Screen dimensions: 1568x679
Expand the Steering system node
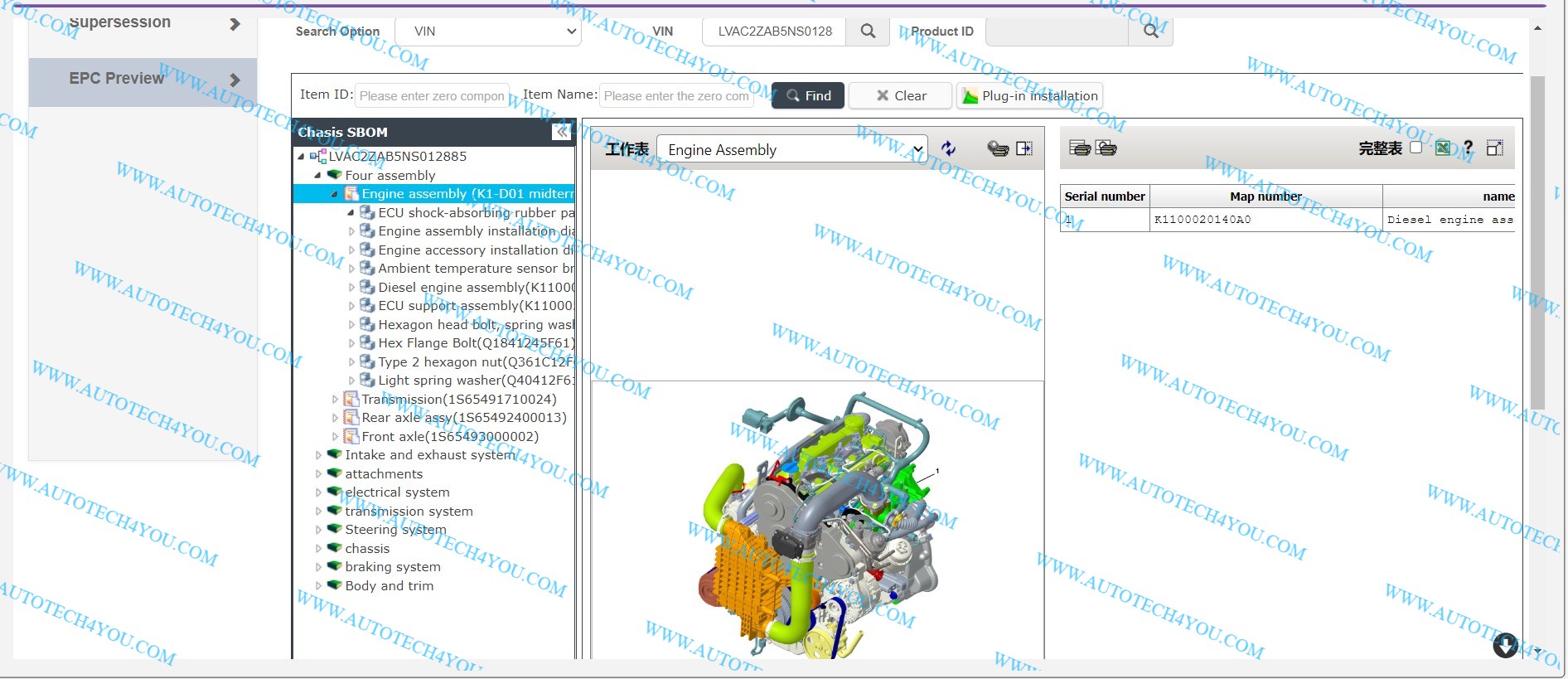tap(318, 530)
